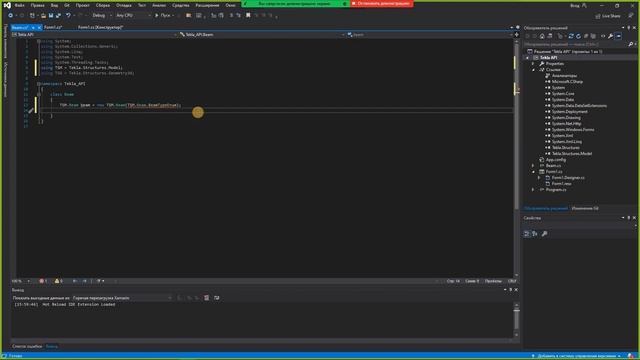
Task: Click the Solution Explorer search field
Action: (576, 44)
